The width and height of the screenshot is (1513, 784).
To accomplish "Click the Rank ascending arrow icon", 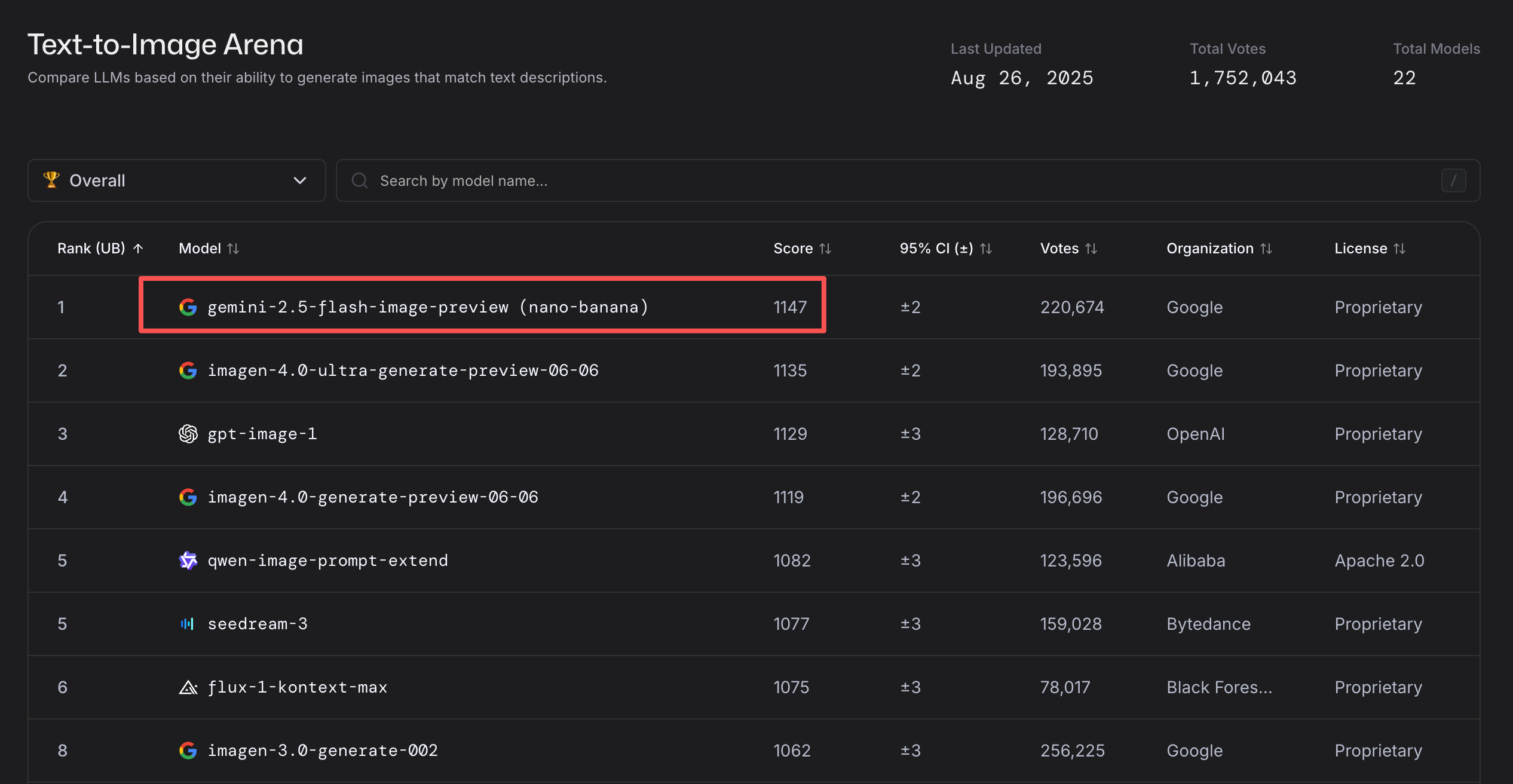I will point(138,249).
